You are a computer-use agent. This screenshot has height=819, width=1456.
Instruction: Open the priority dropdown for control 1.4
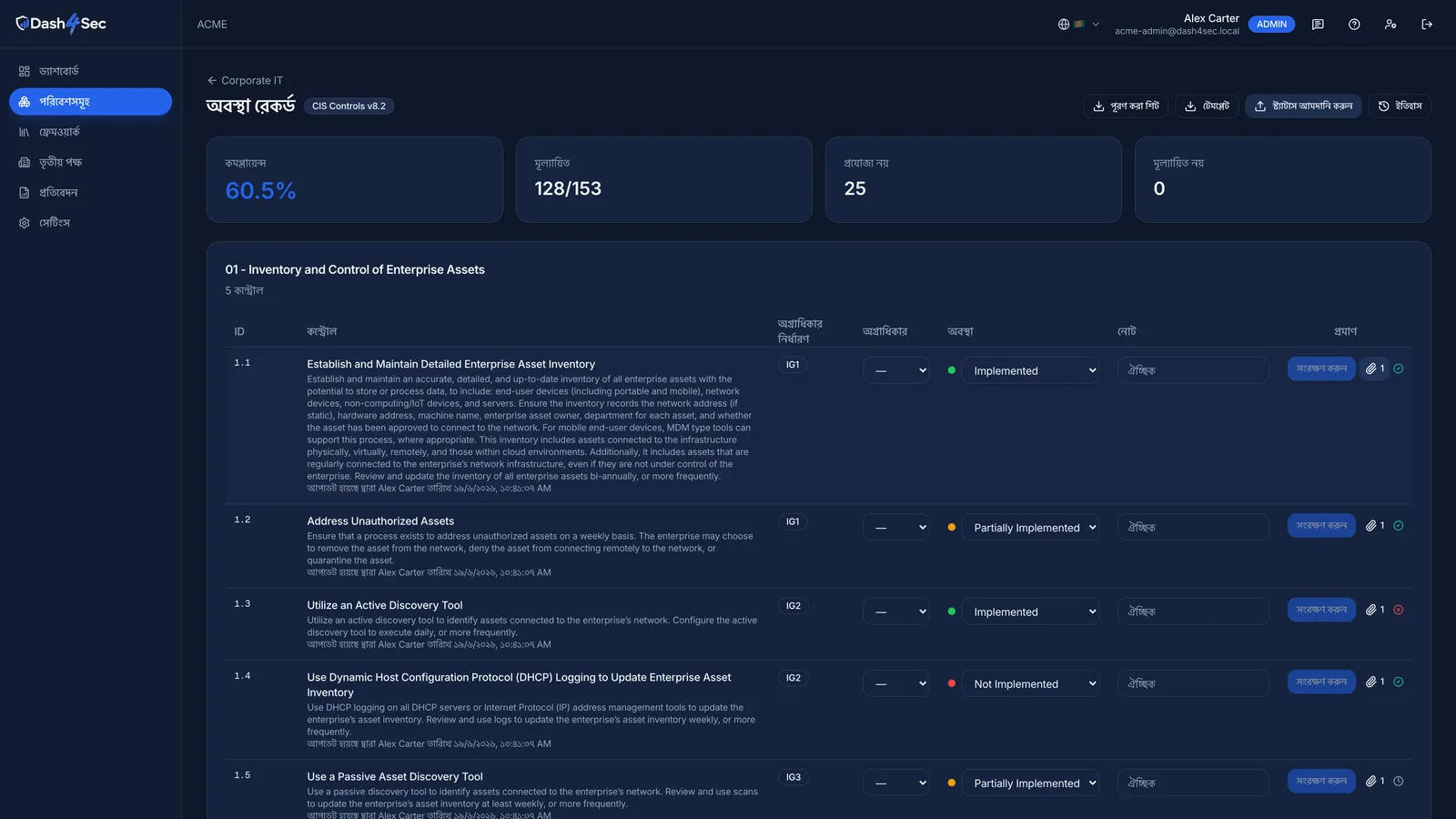[896, 683]
